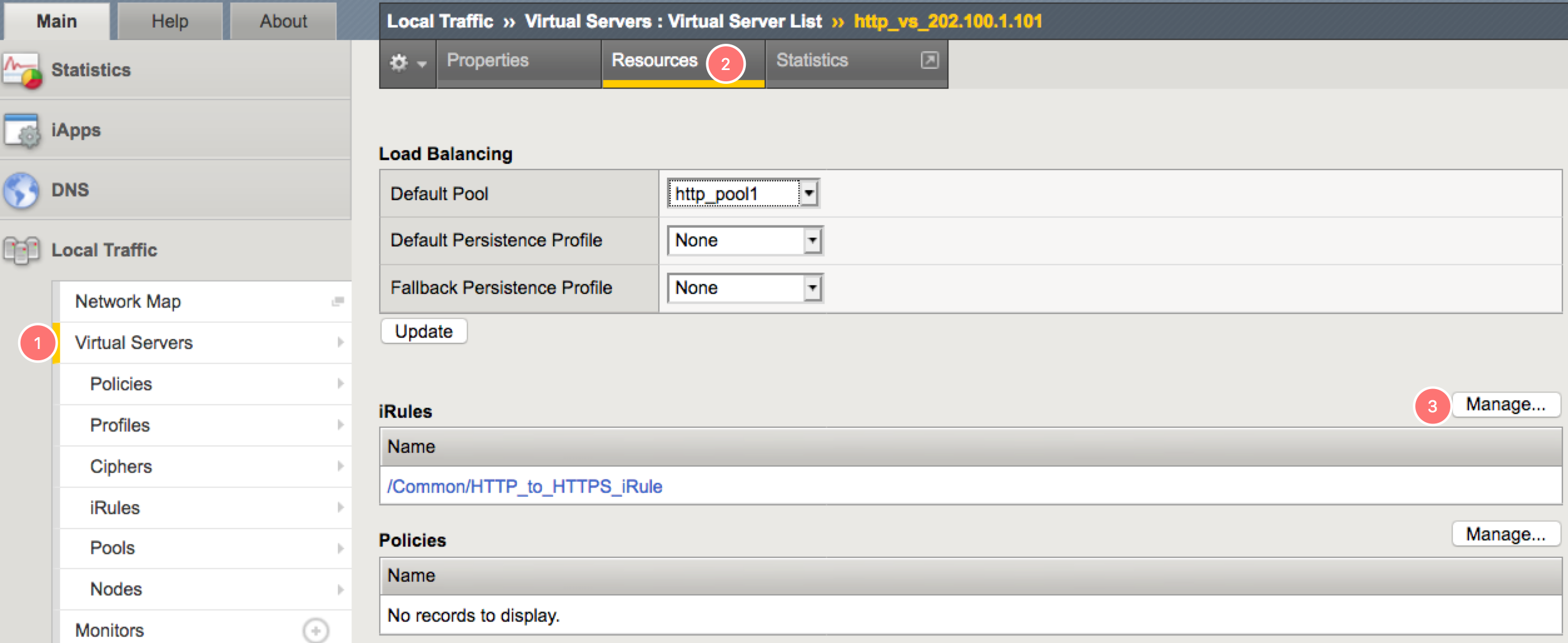This screenshot has width=1568, height=643.
Task: Switch to the Statistics tab
Action: click(x=812, y=60)
